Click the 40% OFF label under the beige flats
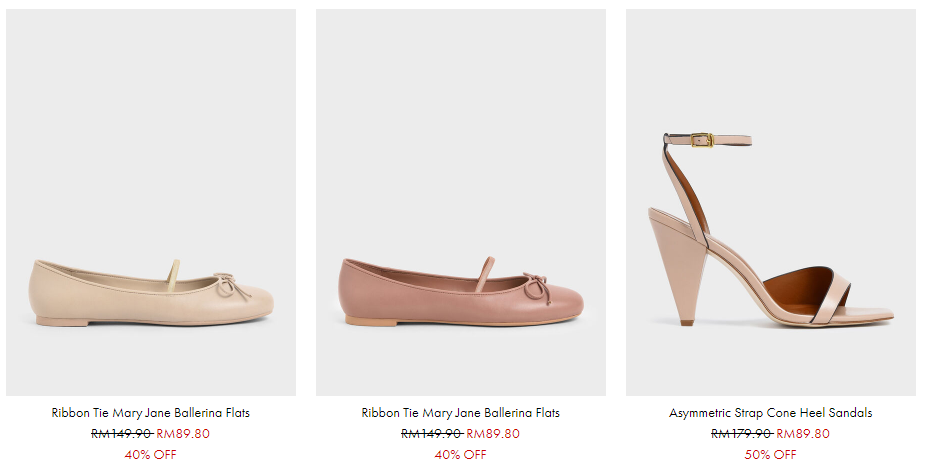The image size is (925, 470). (x=150, y=455)
